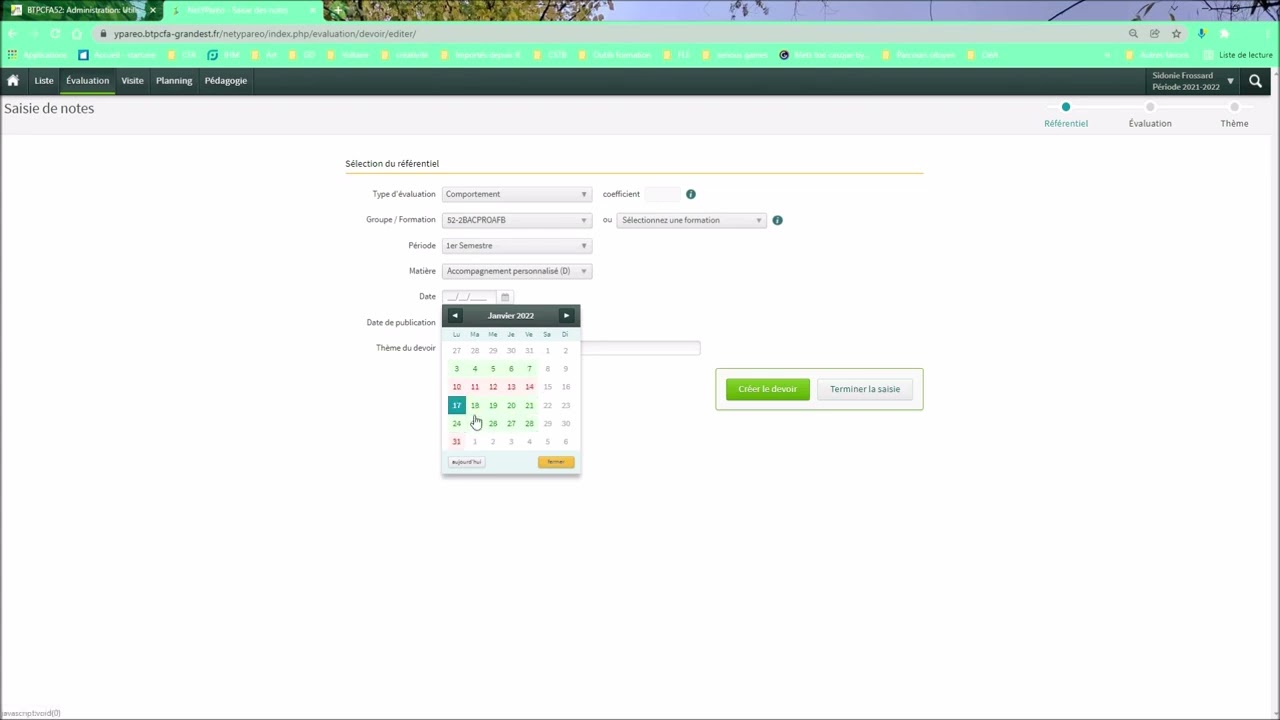This screenshot has width=1280, height=720.
Task: Open a new browser tab
Action: click(x=338, y=10)
